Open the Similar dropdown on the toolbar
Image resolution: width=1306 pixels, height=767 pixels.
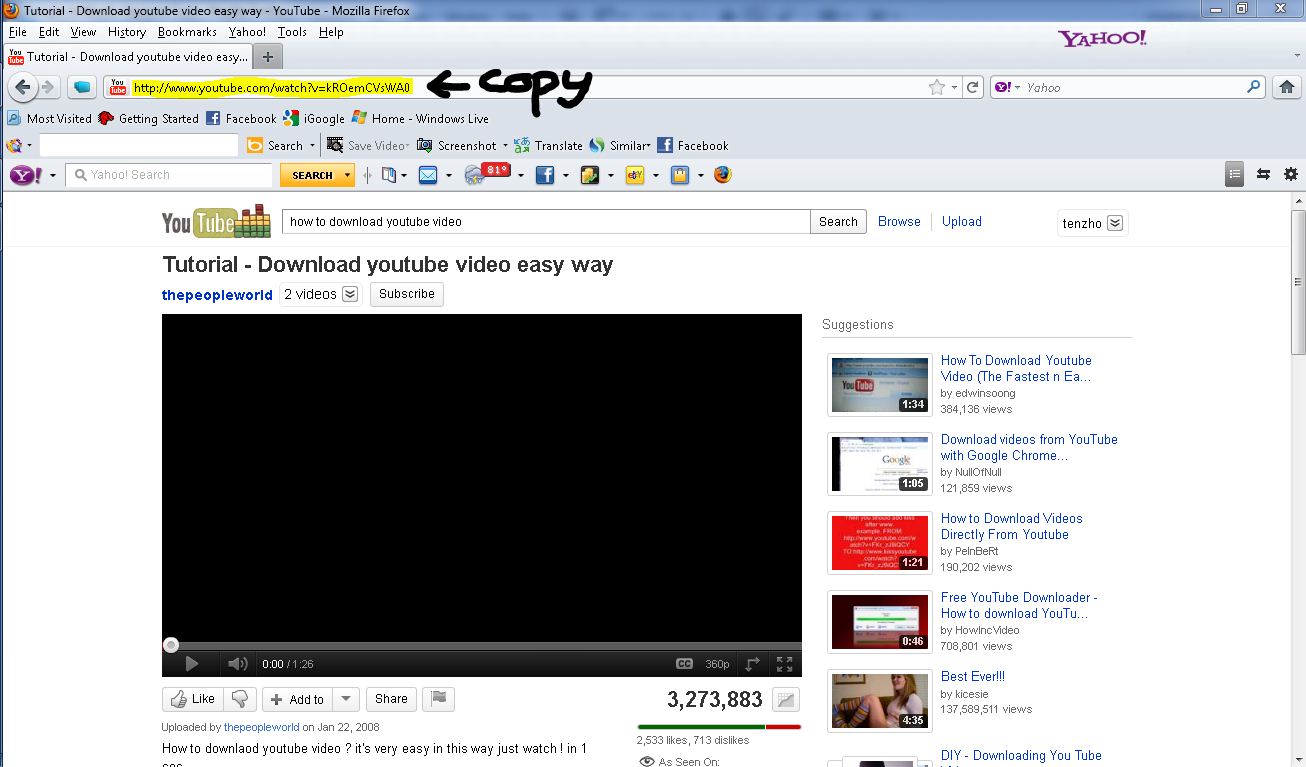(620, 145)
